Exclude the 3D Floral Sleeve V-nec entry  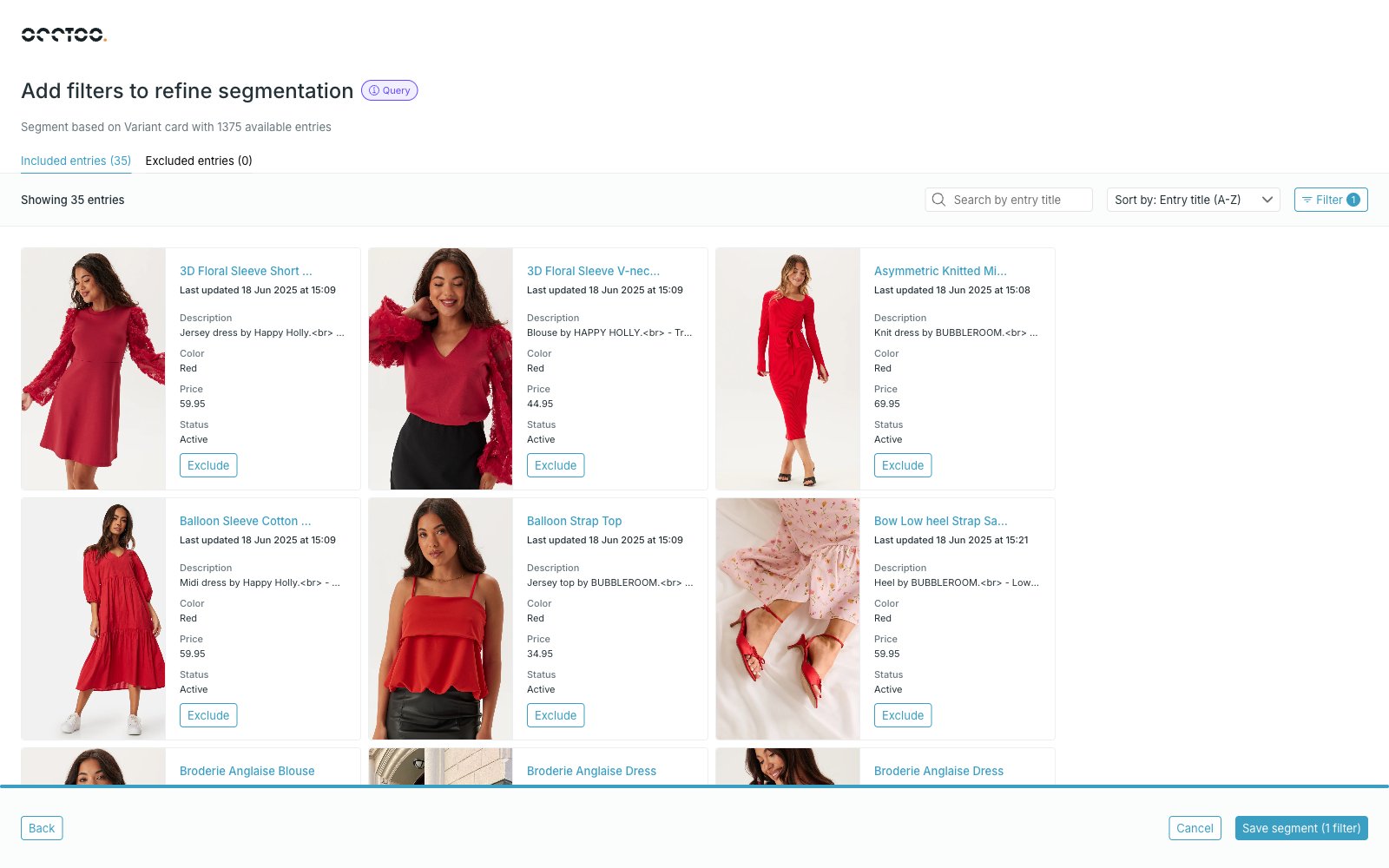(x=556, y=465)
